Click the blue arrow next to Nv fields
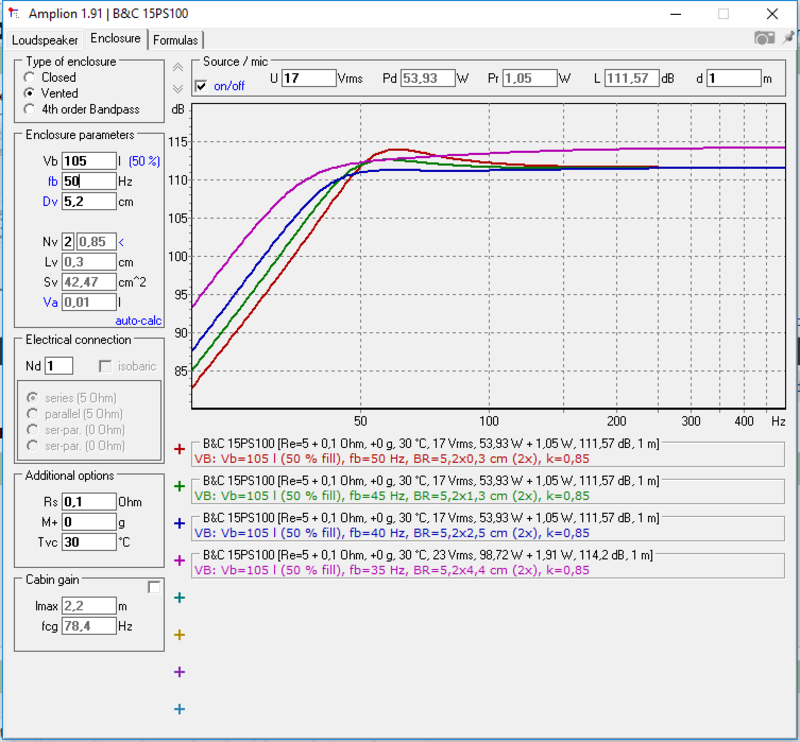This screenshot has width=800, height=742. point(121,242)
